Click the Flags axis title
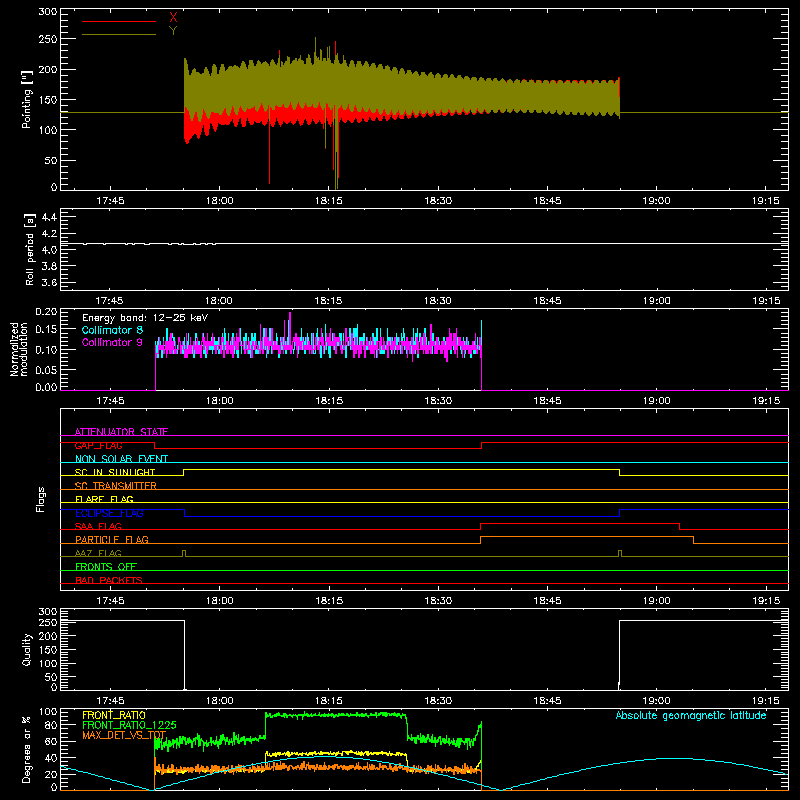This screenshot has width=800, height=800. pyautogui.click(x=41, y=499)
